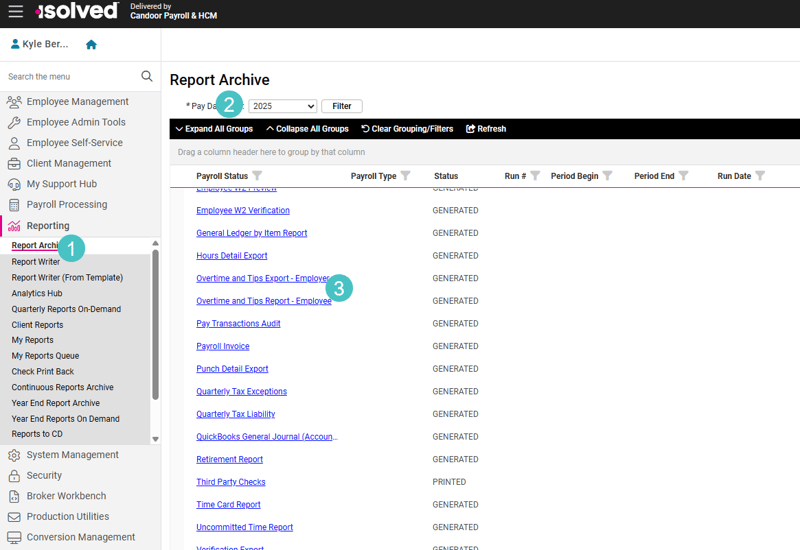This screenshot has width=800, height=550.
Task: Refresh the report archive list
Action: point(486,129)
